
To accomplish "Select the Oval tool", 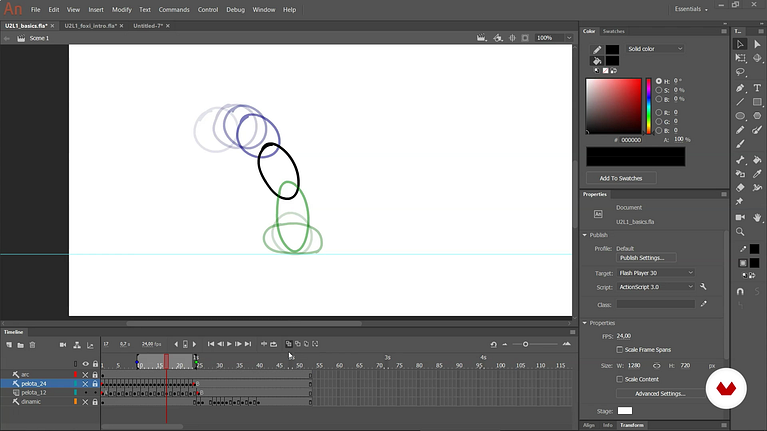I will [740, 116].
